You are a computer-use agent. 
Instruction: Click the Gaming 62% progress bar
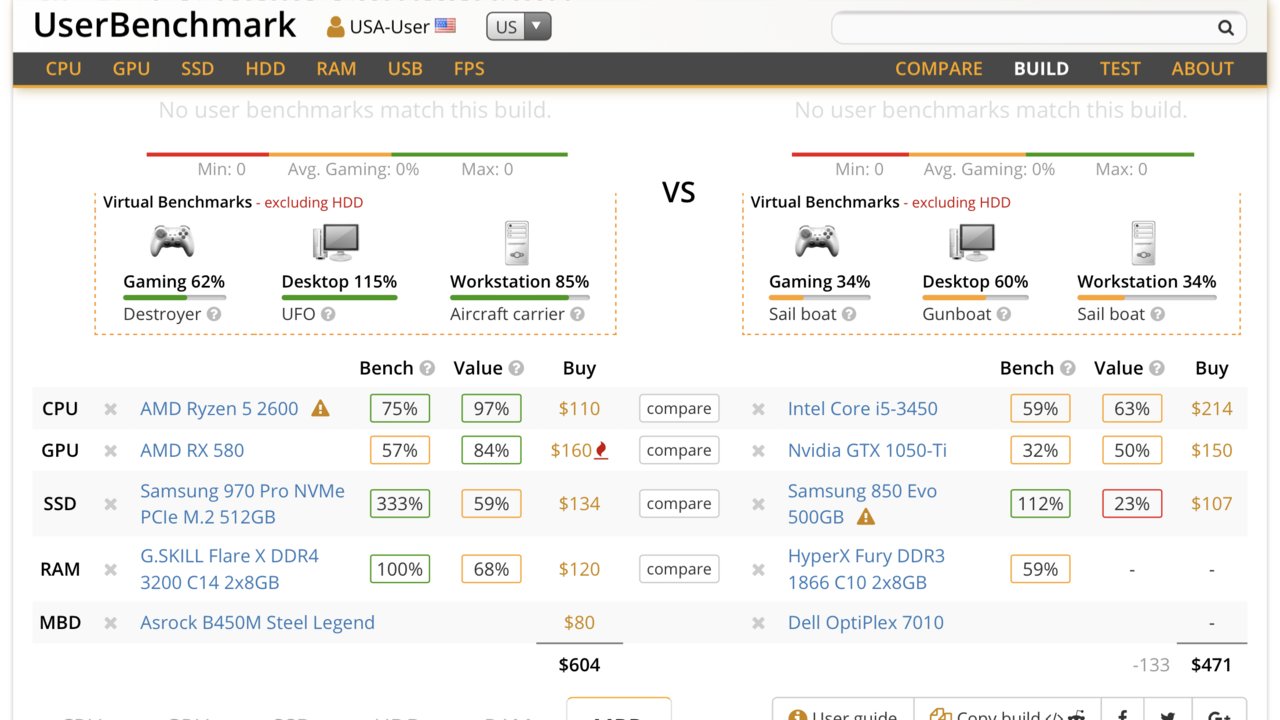pos(174,297)
